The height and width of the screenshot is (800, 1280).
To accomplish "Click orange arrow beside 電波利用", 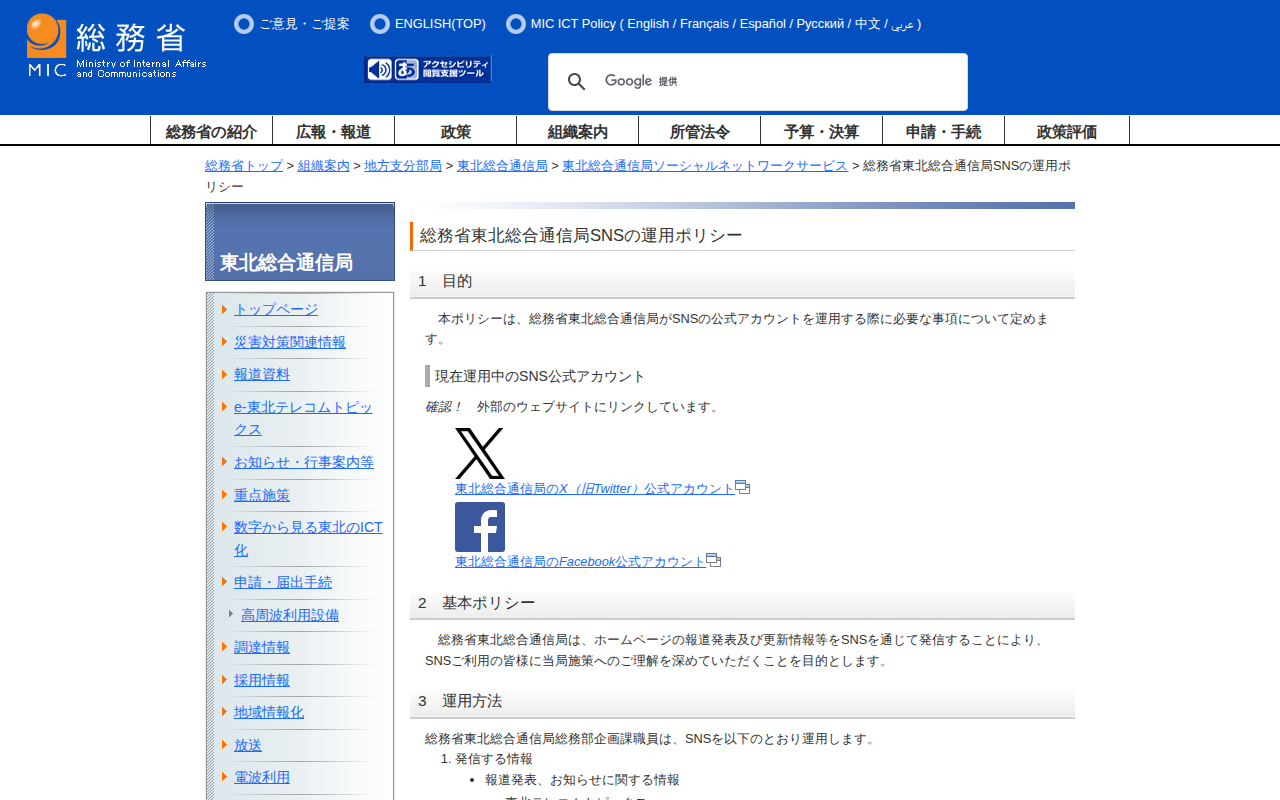I will click(x=225, y=777).
